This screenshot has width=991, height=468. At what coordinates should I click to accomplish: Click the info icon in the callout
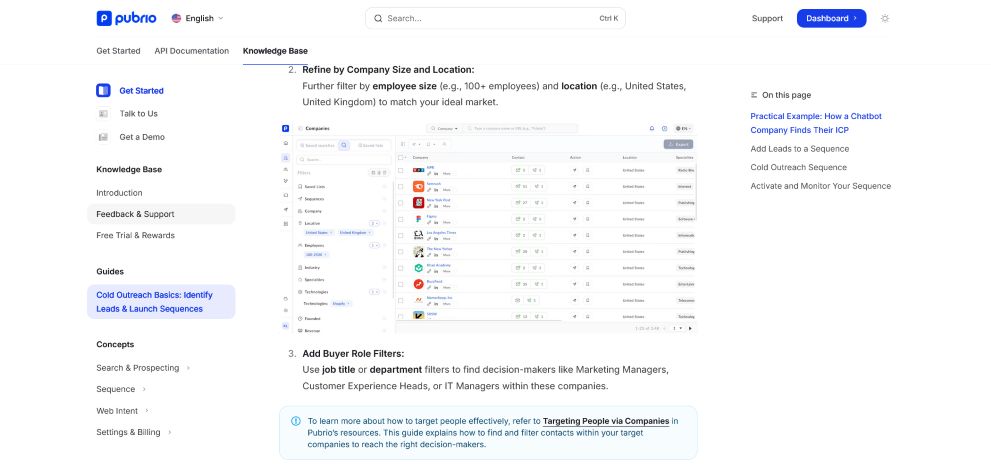tap(296, 421)
